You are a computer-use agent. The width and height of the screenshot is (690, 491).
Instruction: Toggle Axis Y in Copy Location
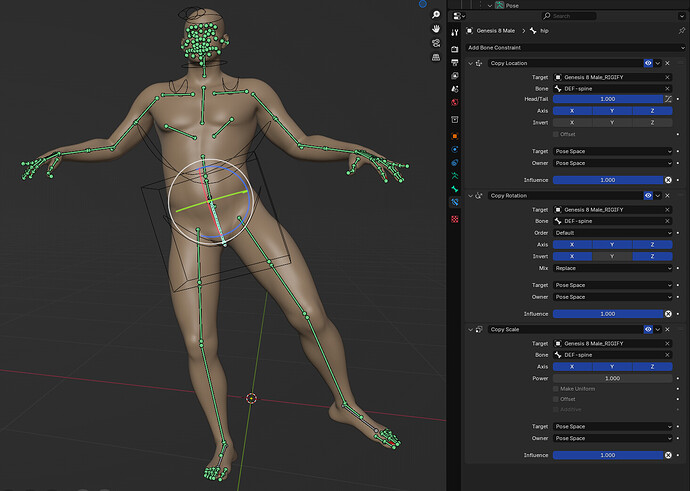pos(612,111)
